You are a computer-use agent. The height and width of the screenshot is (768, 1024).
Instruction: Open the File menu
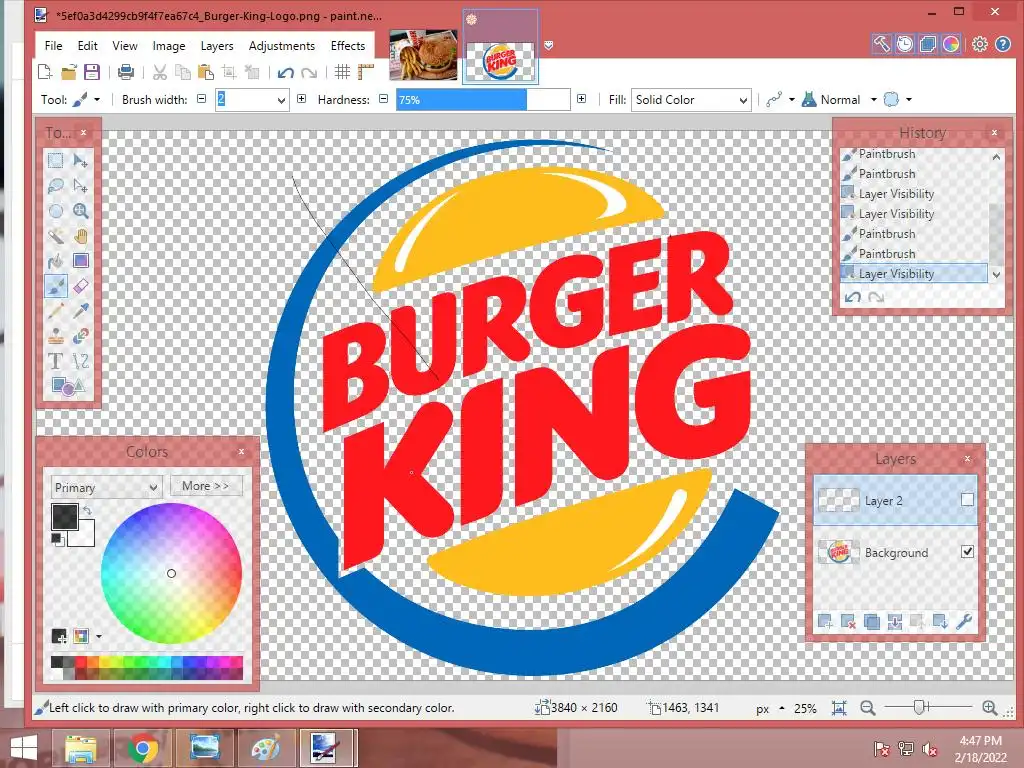coord(54,46)
